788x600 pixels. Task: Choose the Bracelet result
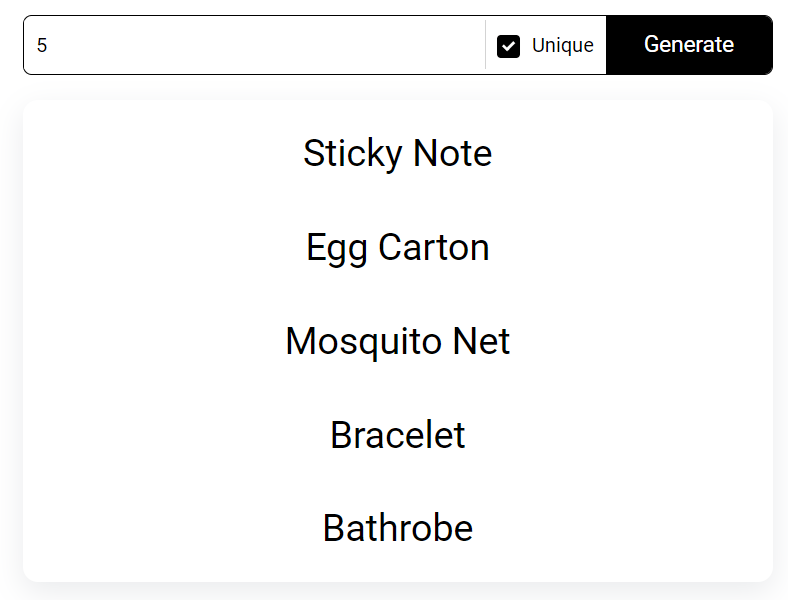[397, 436]
